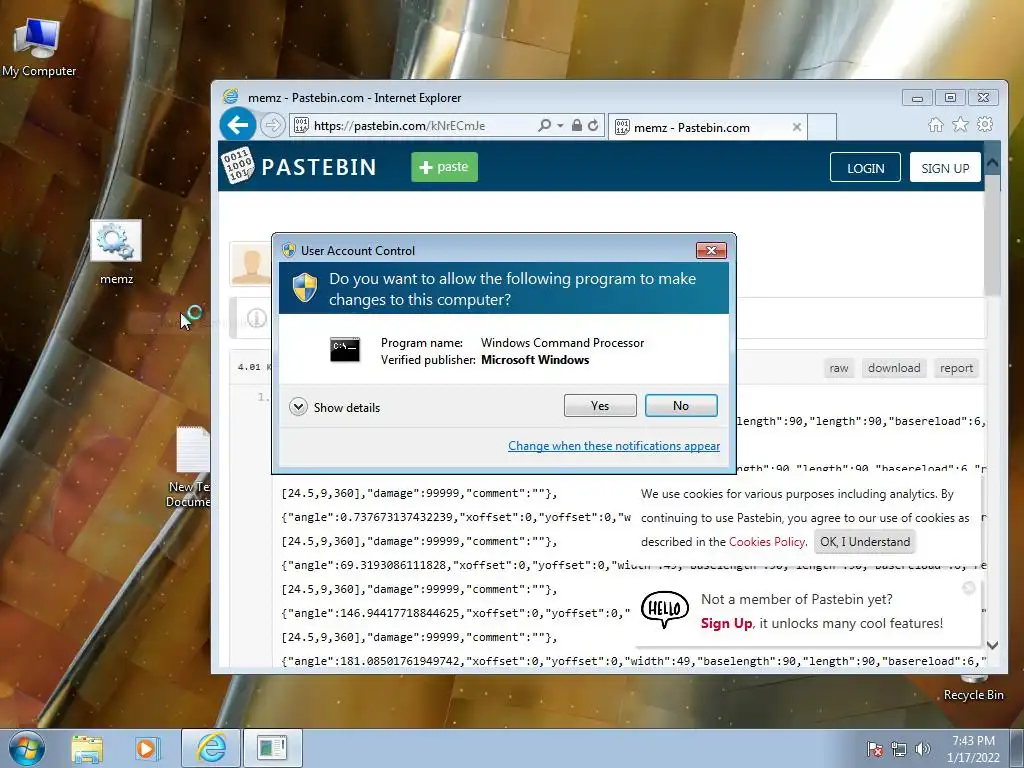The width and height of the screenshot is (1024, 768).
Task: Click the network tray icon
Action: pyautogui.click(x=899, y=749)
